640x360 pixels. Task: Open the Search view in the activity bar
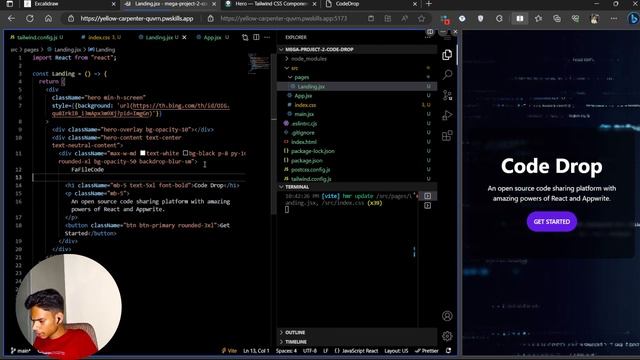click(x=447, y=75)
